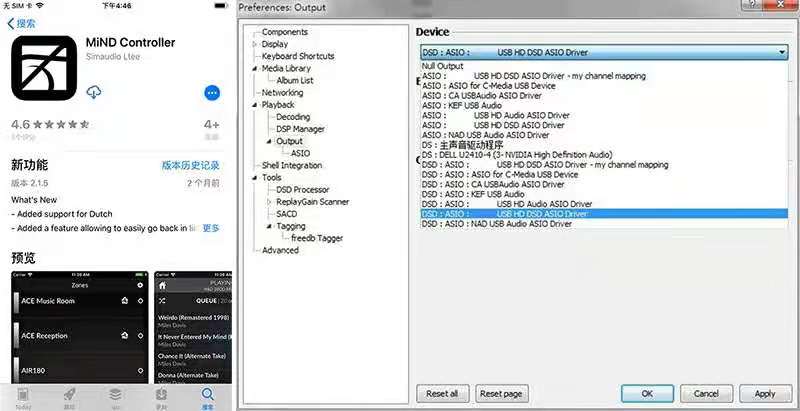
Task: Open the Device dropdown arrow
Action: tap(781, 52)
